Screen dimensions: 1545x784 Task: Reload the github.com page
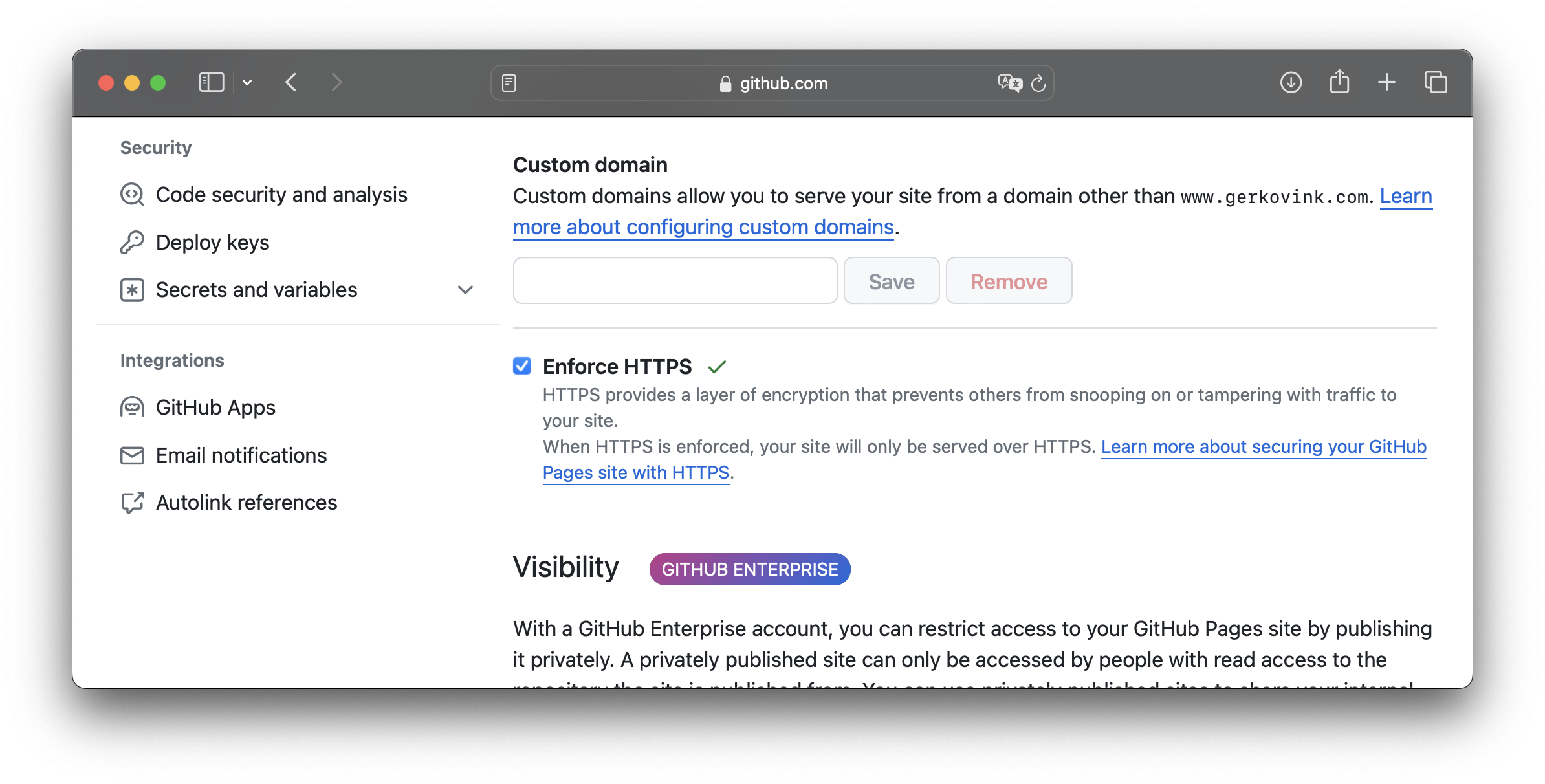click(x=1038, y=83)
